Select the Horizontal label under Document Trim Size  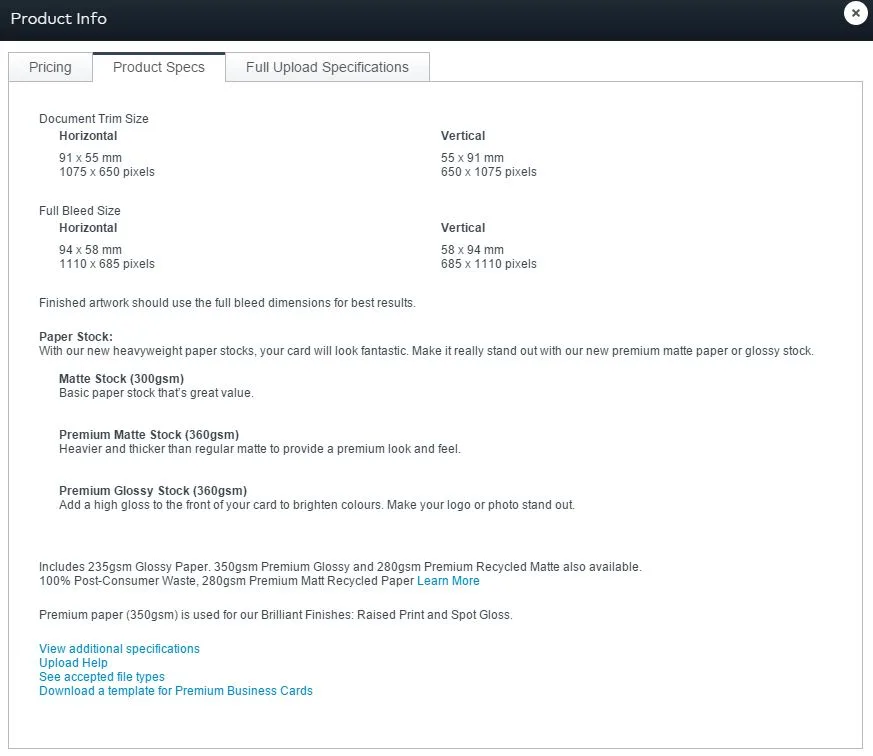tap(88, 135)
